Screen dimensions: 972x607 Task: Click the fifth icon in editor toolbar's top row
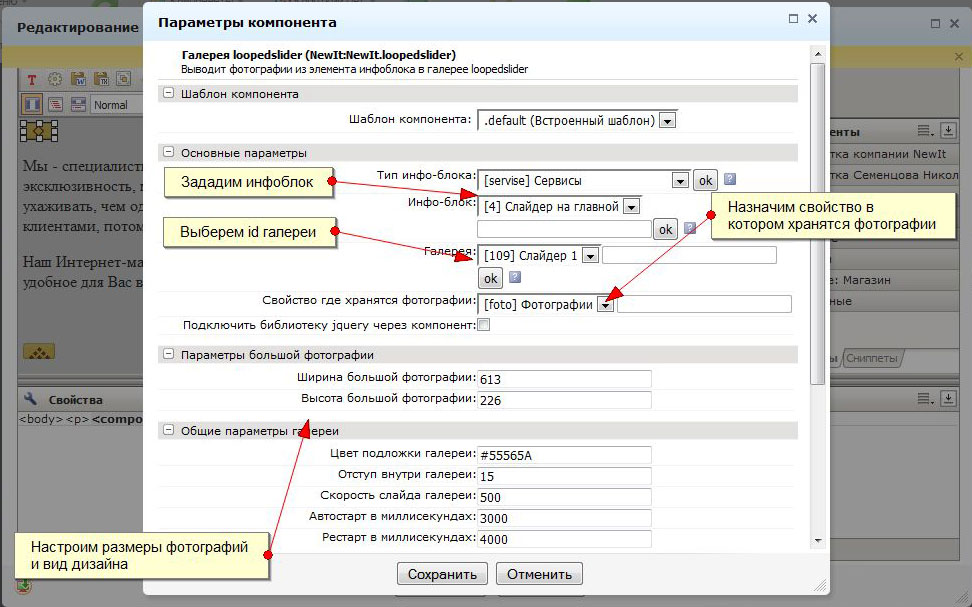124,79
